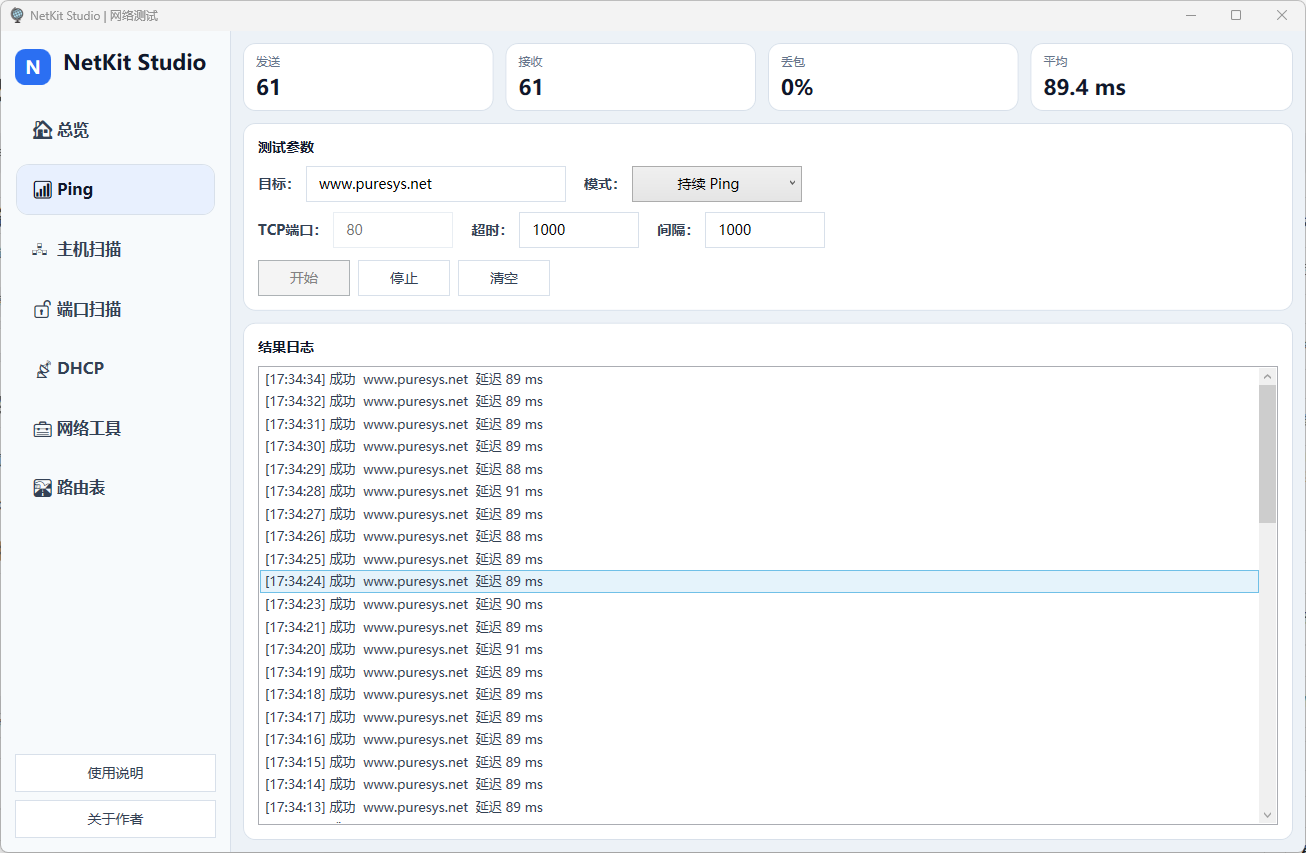Open the 路由表 routing table icon
Screen dimensions: 1306x853
[42, 488]
